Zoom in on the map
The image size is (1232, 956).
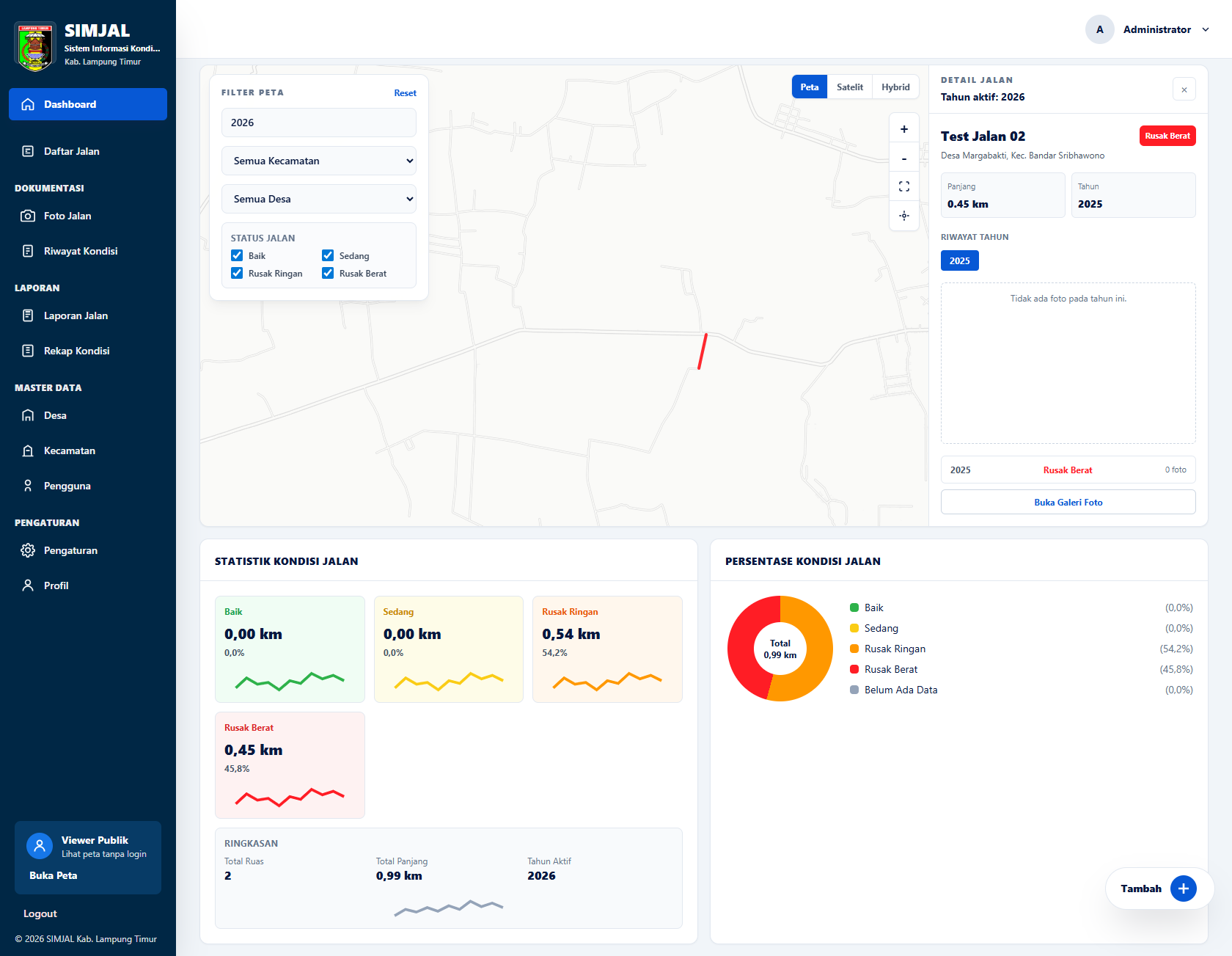[x=904, y=129]
